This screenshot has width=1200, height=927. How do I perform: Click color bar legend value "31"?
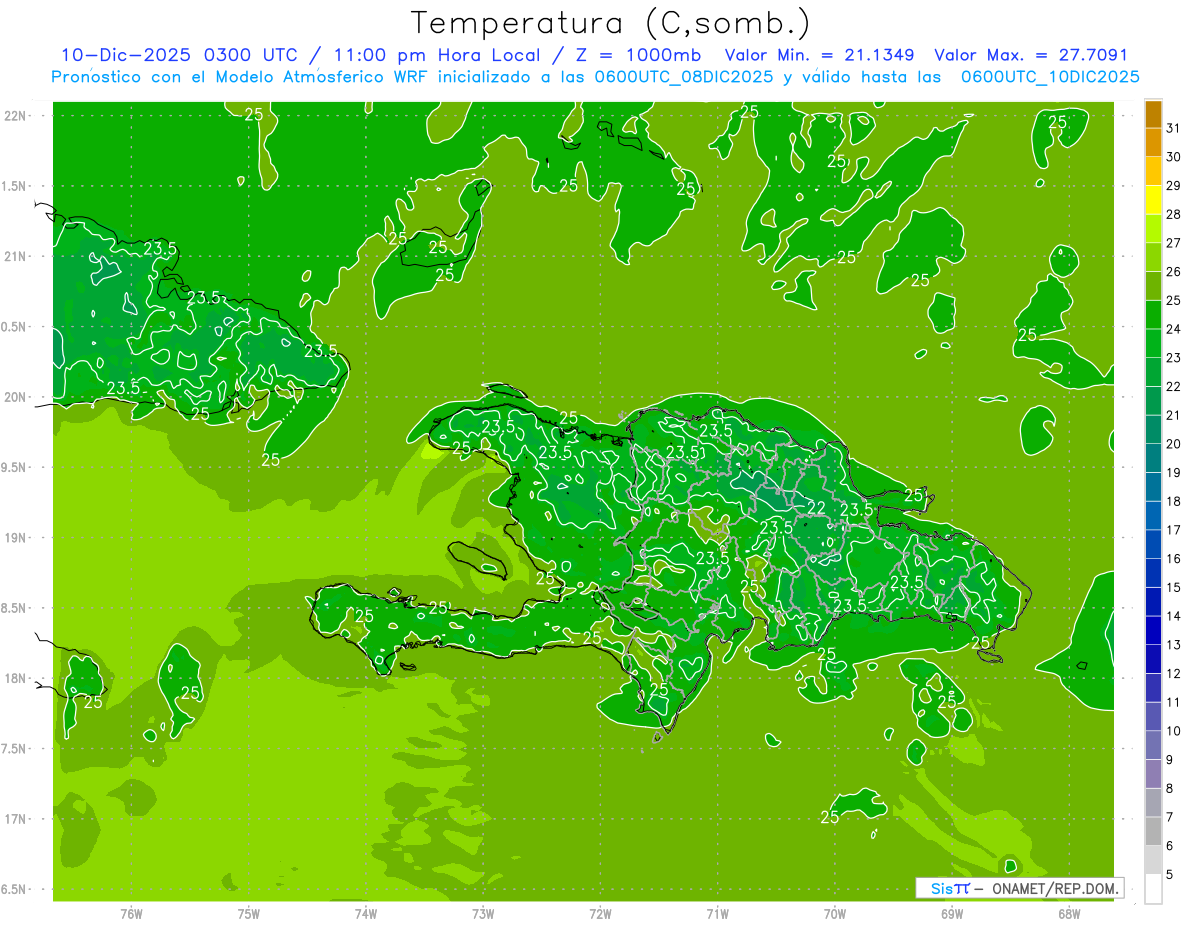point(1173,128)
